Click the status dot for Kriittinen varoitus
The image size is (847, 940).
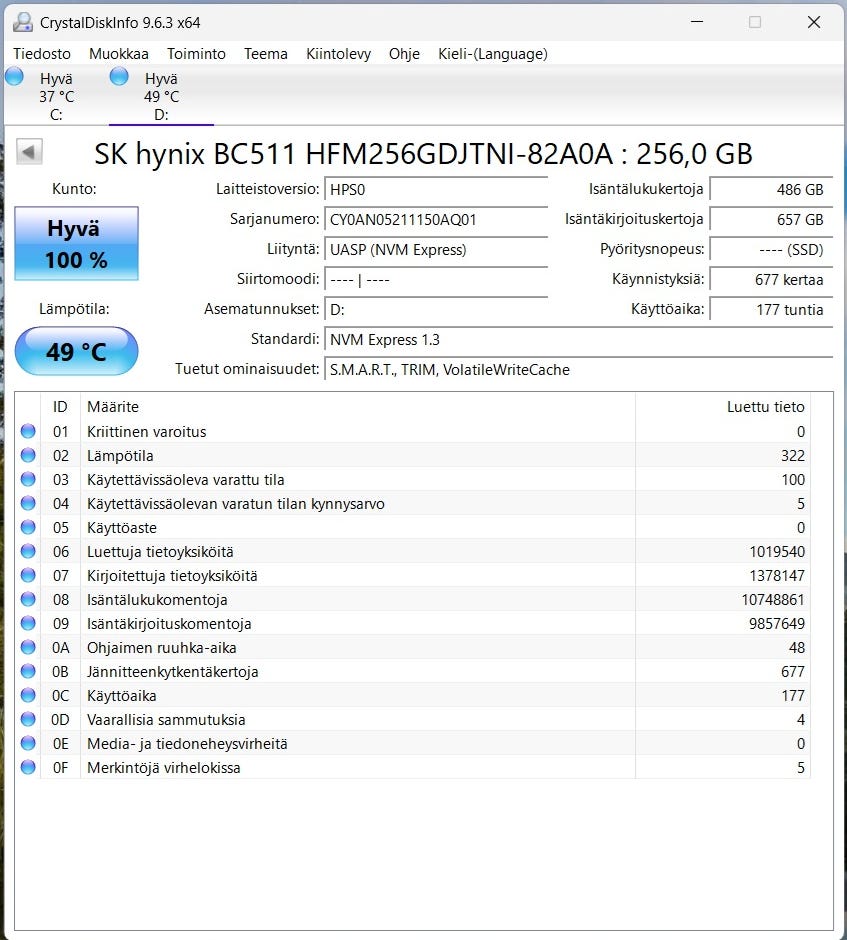click(28, 431)
